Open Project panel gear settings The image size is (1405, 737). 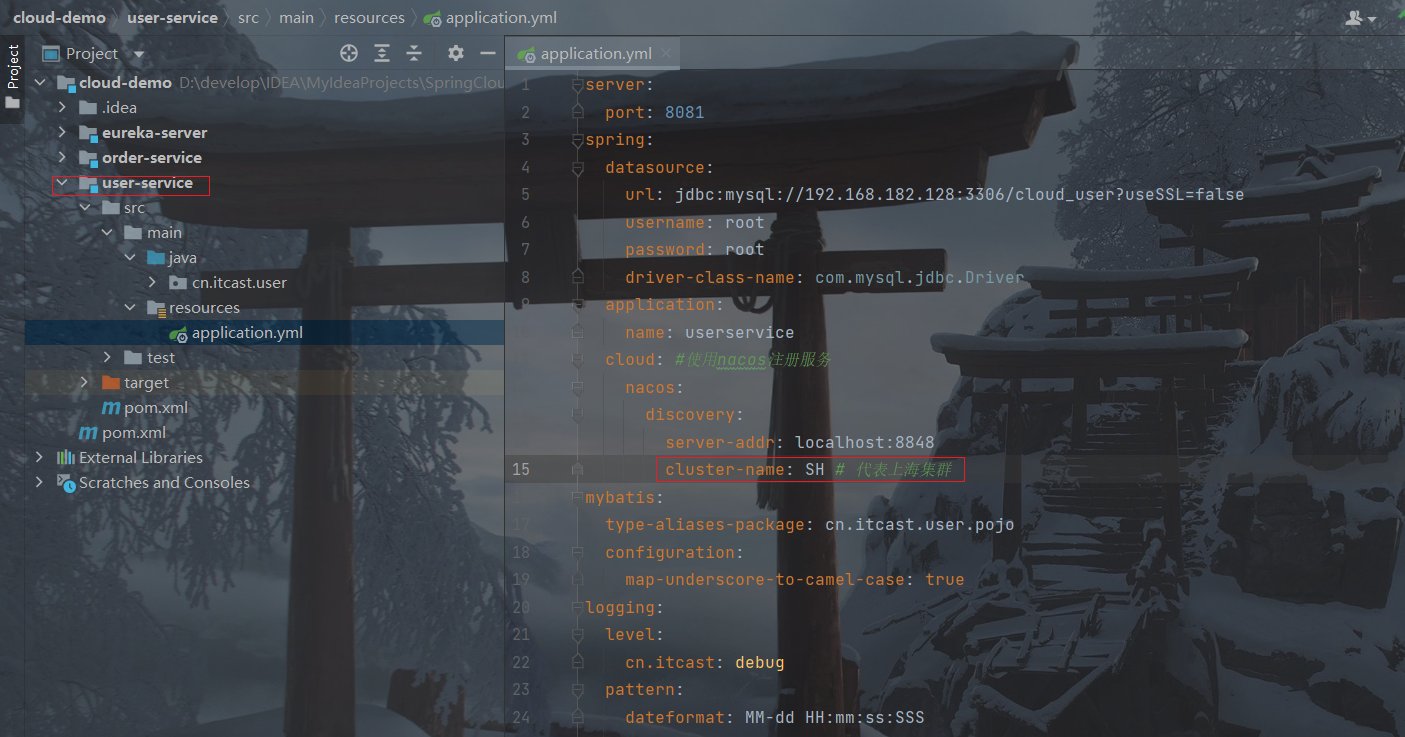pos(456,53)
